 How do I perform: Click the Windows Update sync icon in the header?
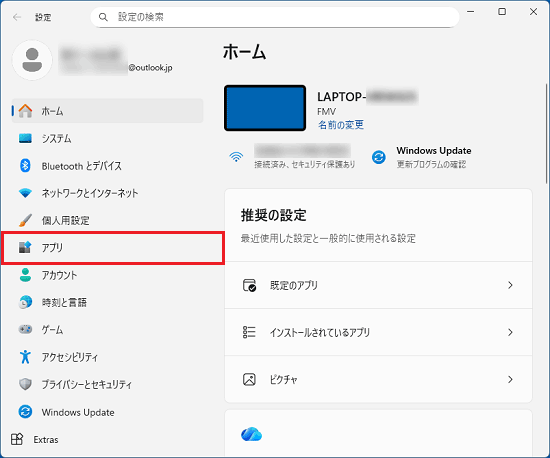point(379,157)
